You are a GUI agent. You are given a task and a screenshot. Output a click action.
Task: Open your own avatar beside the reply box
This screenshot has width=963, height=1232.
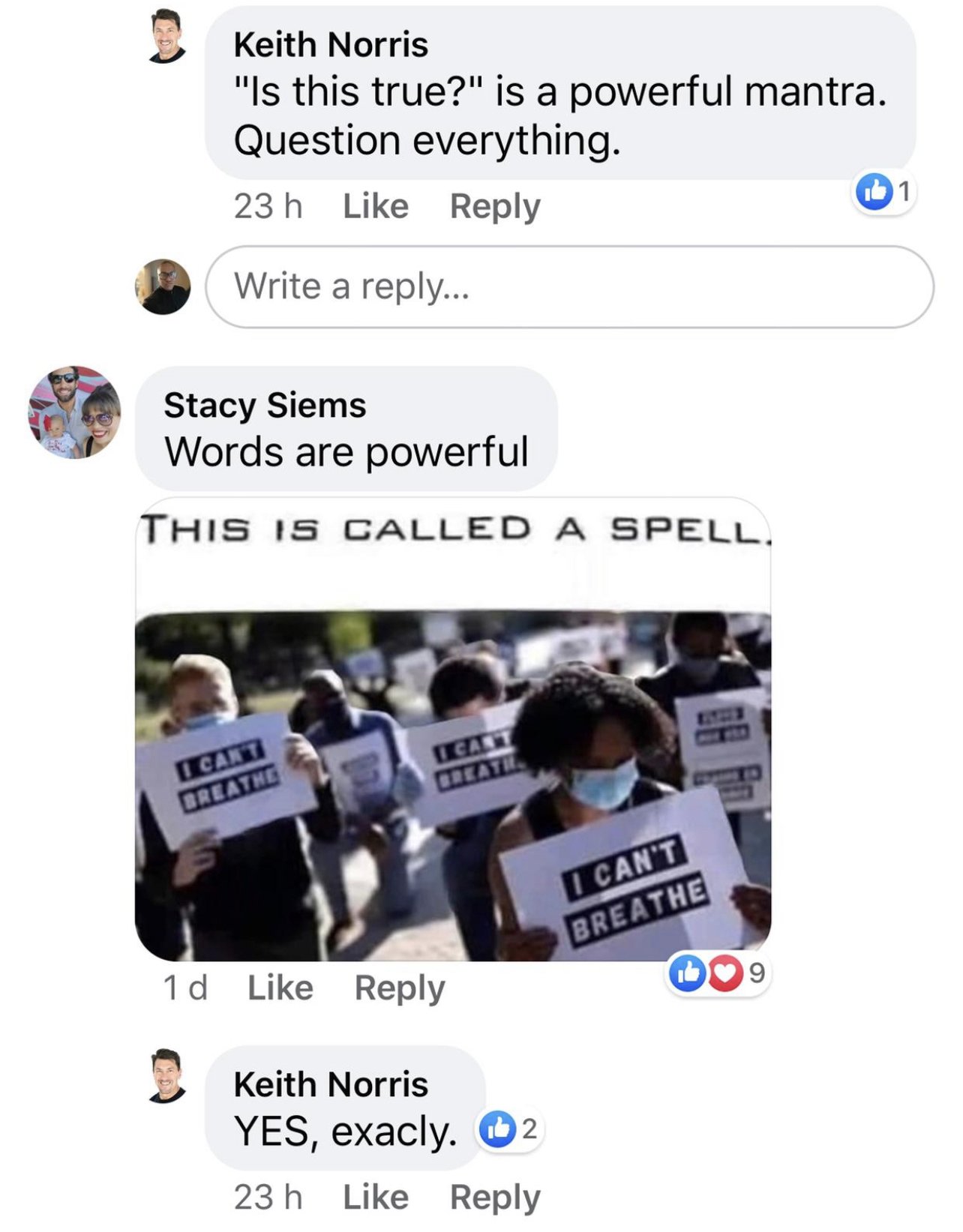(163, 286)
